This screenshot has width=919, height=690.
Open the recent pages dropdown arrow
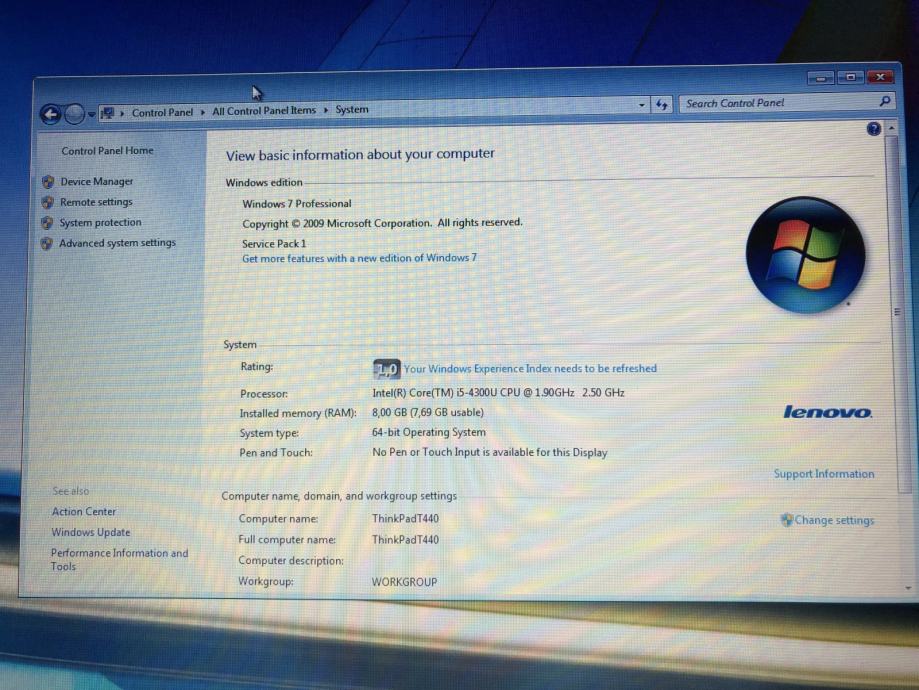91,114
